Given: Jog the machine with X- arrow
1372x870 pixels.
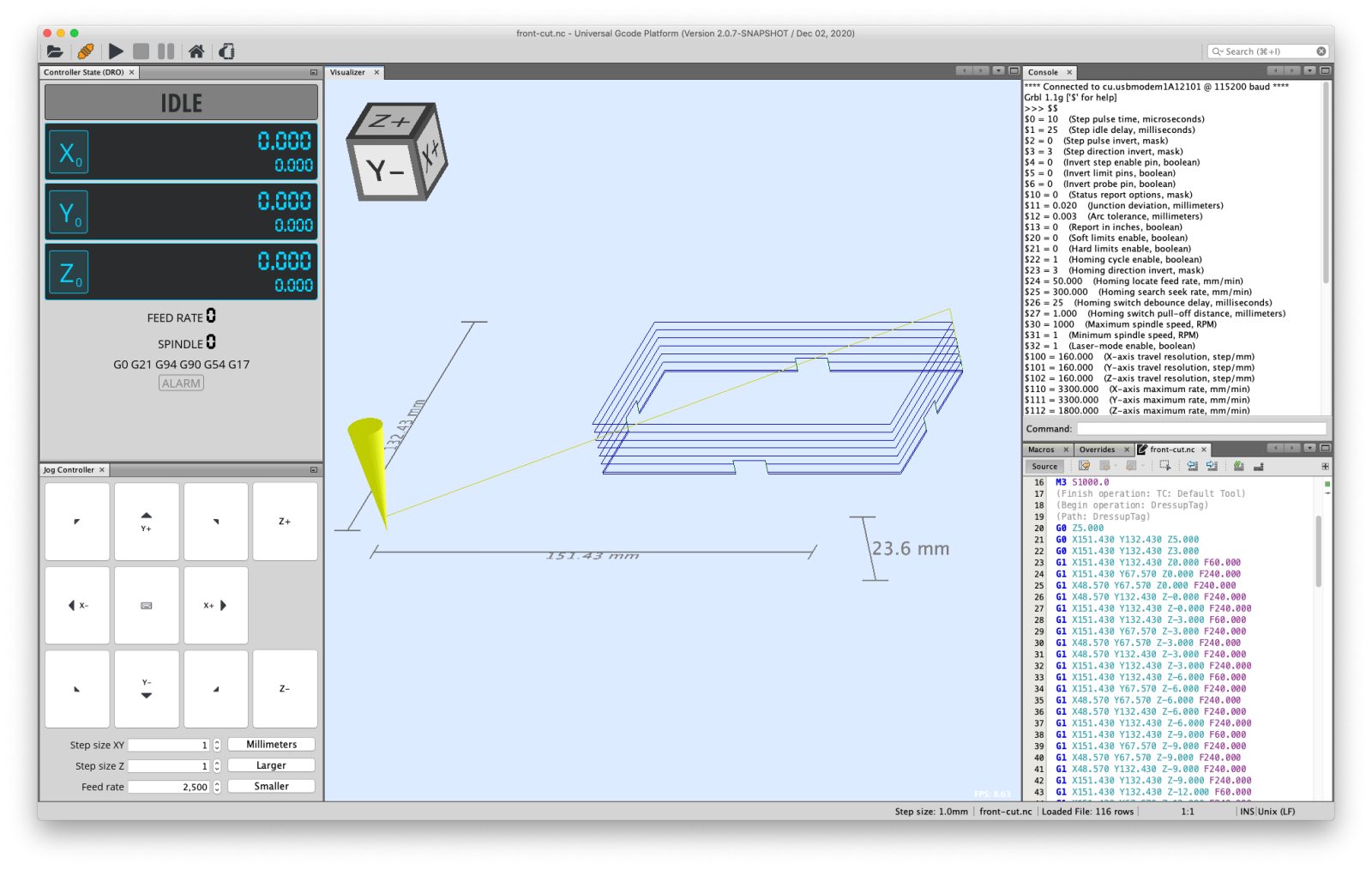Looking at the screenshot, I should pos(77,606).
